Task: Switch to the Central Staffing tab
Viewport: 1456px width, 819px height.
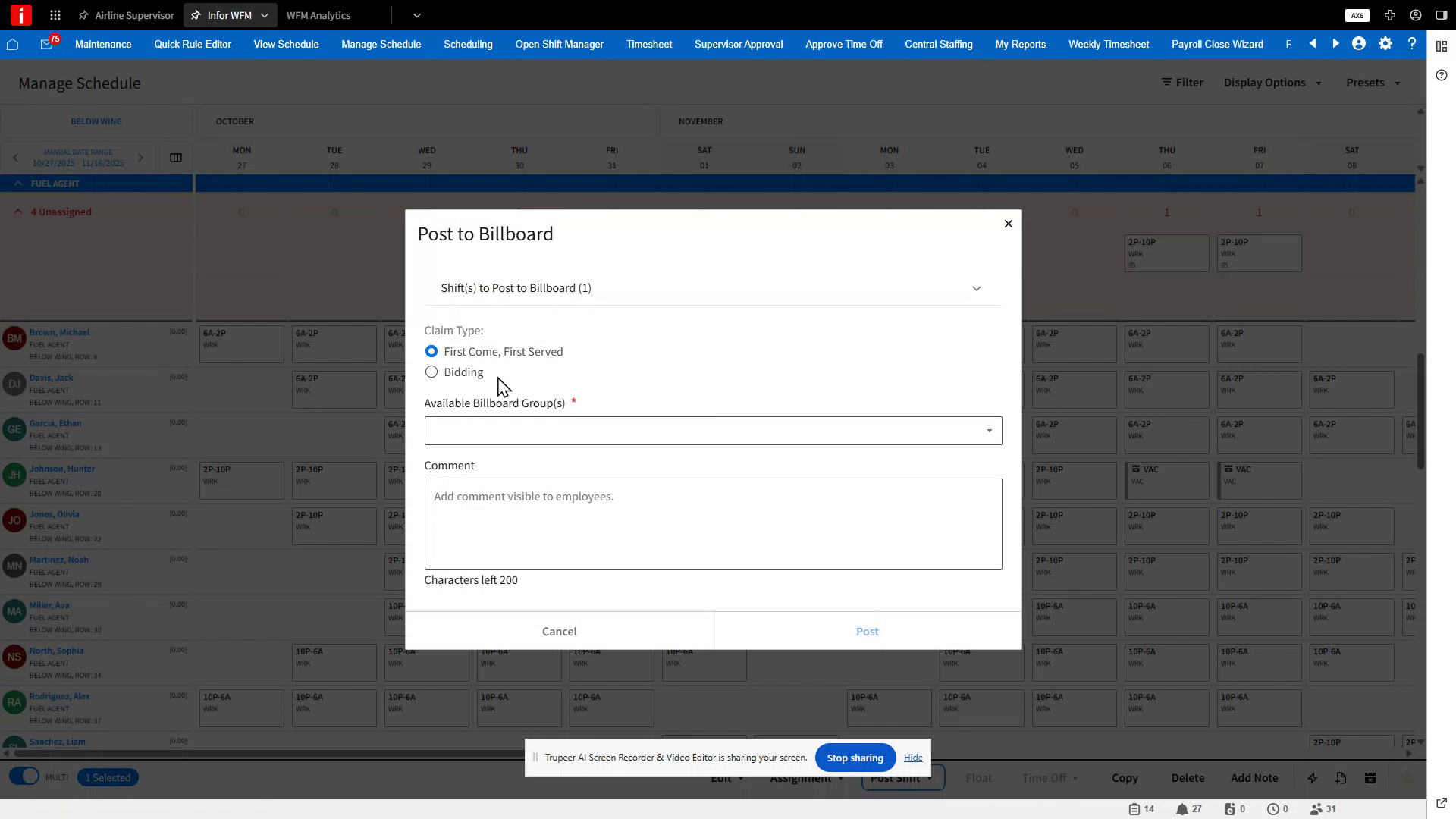Action: (x=938, y=44)
